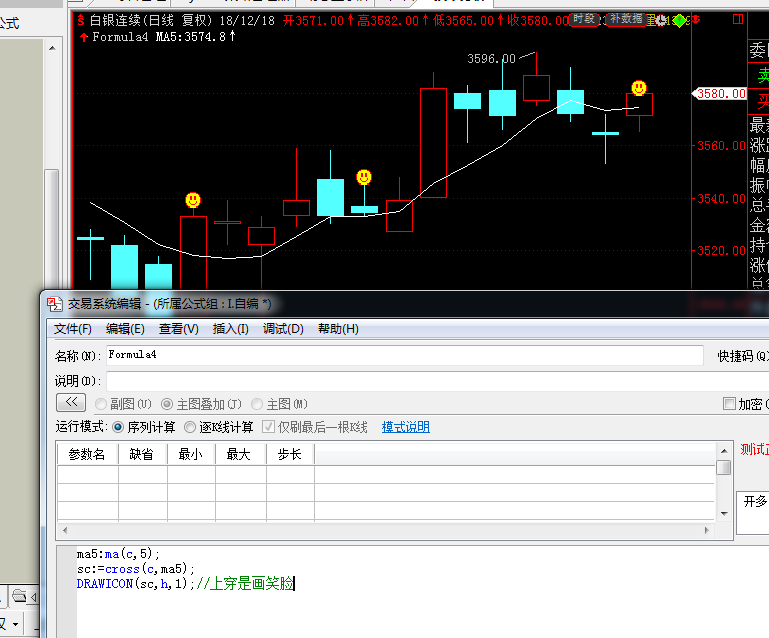Image resolution: width=769 pixels, height=638 pixels.
Task: Click the 补数据 pill button on chart header
Action: [626, 19]
